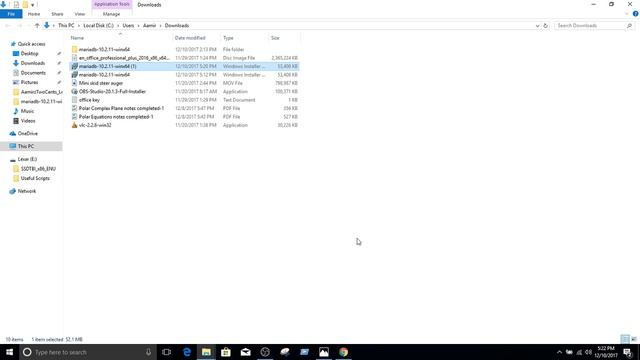Switch to the View ribbon tab
The height and width of the screenshot is (360, 640).
tap(80, 14)
